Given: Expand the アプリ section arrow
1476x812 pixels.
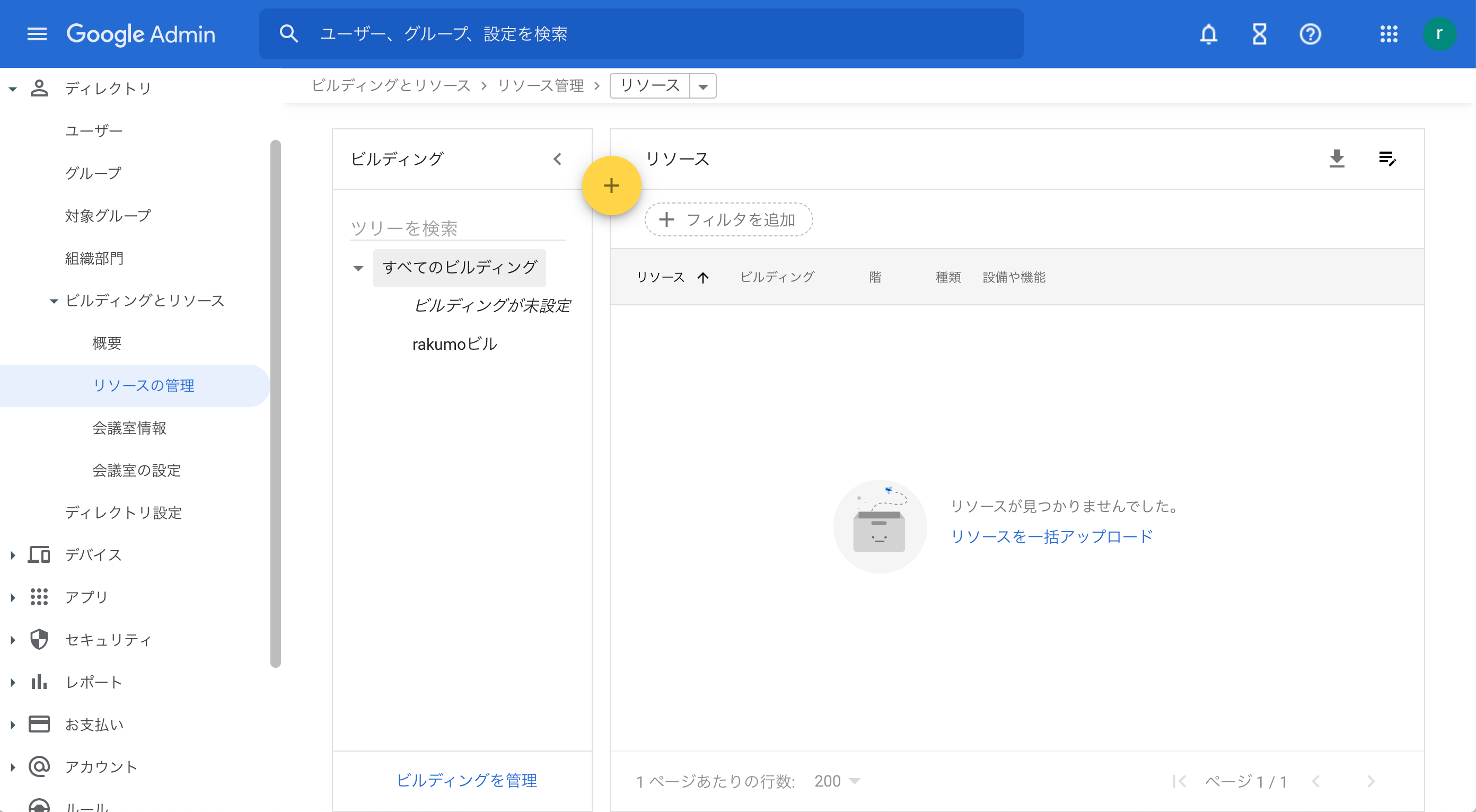Looking at the screenshot, I should click(x=13, y=597).
